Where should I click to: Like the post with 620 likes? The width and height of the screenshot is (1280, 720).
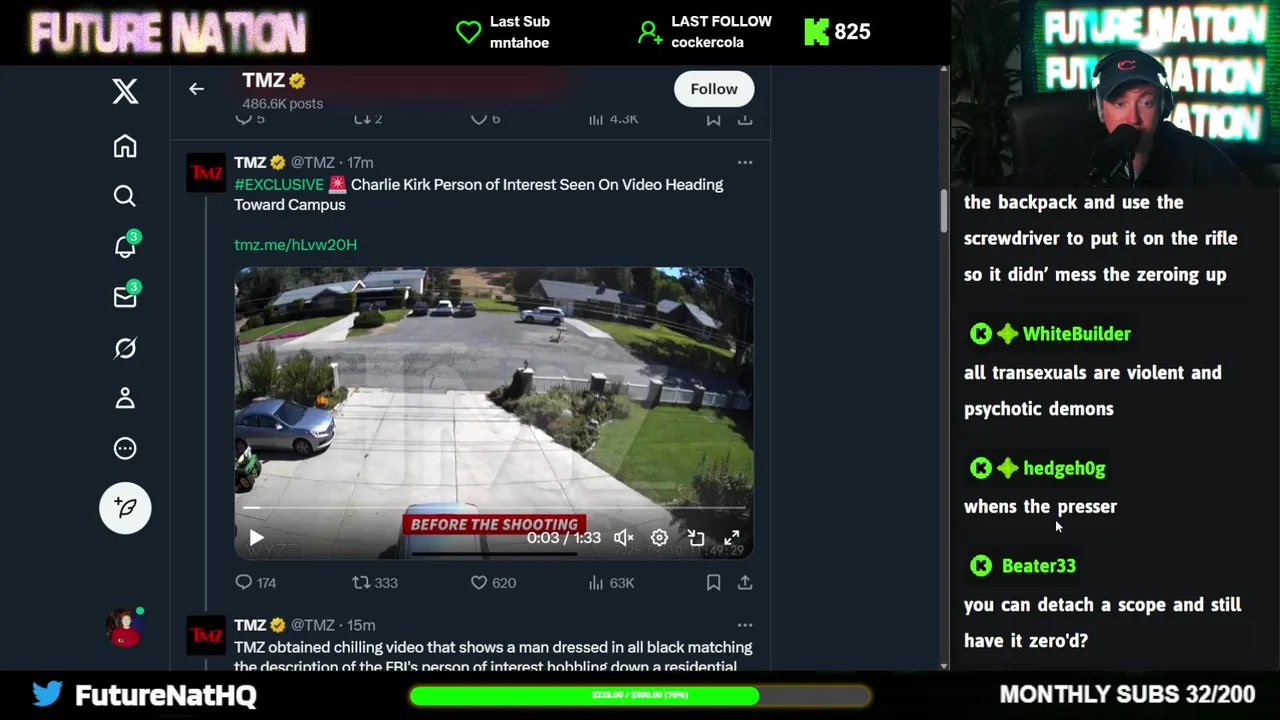click(493, 583)
